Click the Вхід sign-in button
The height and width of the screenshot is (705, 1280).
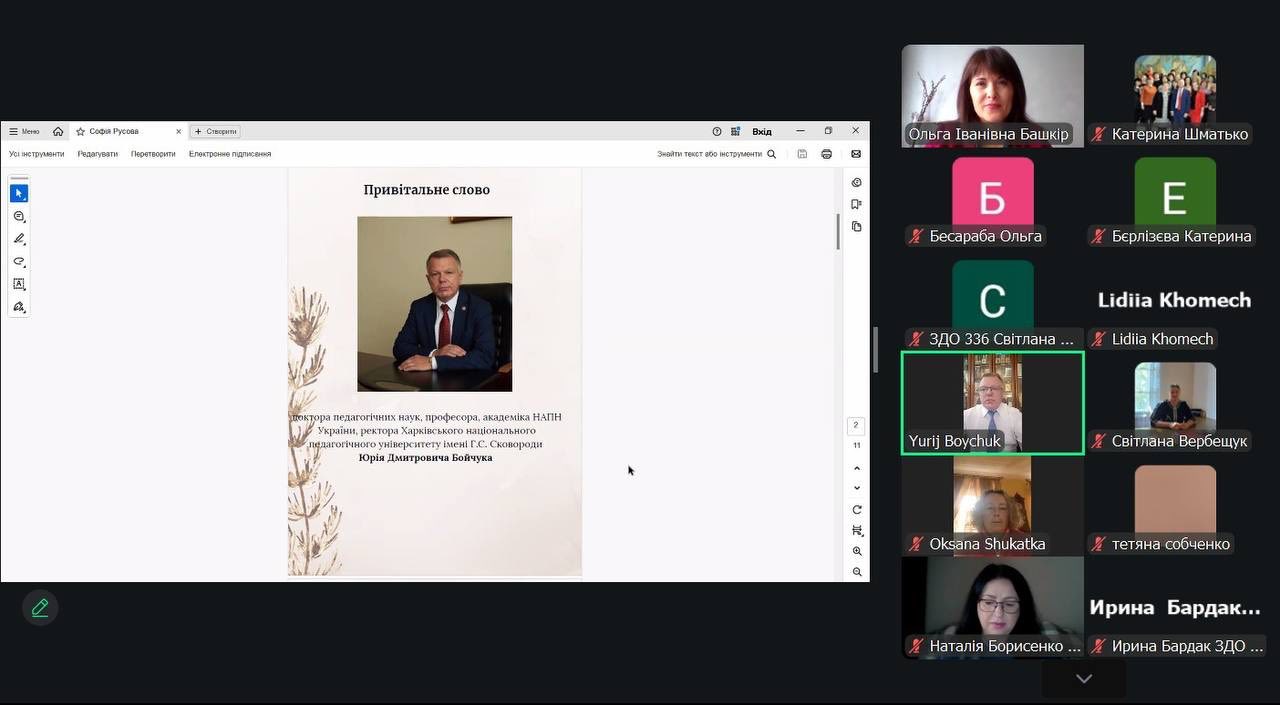761,131
